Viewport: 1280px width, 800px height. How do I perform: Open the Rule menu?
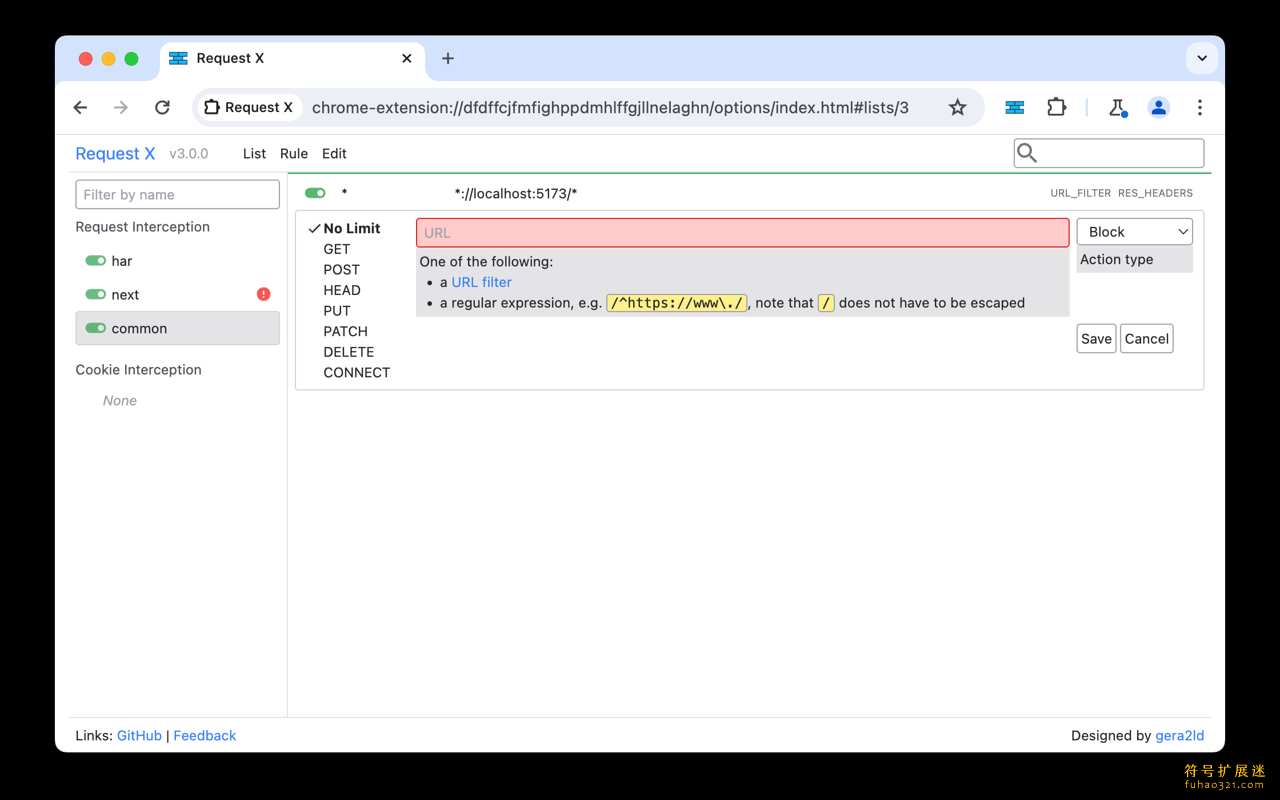294,153
